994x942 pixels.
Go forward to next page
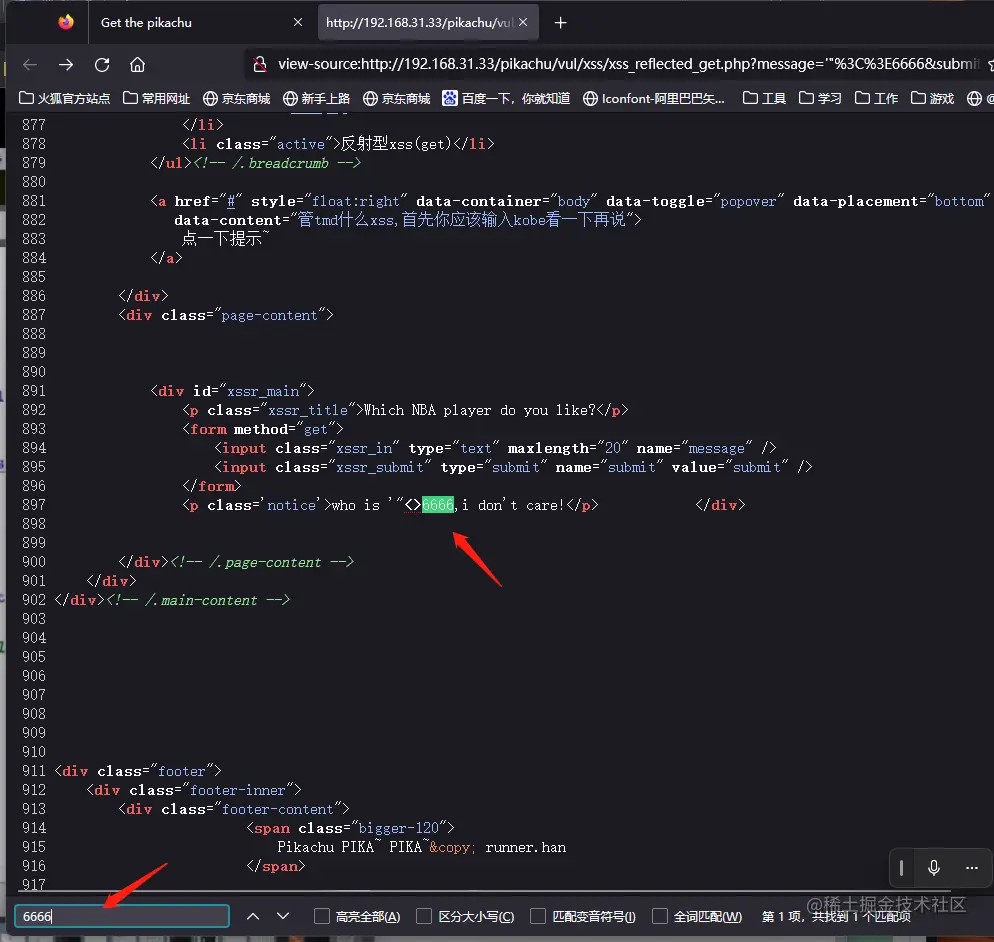66,65
